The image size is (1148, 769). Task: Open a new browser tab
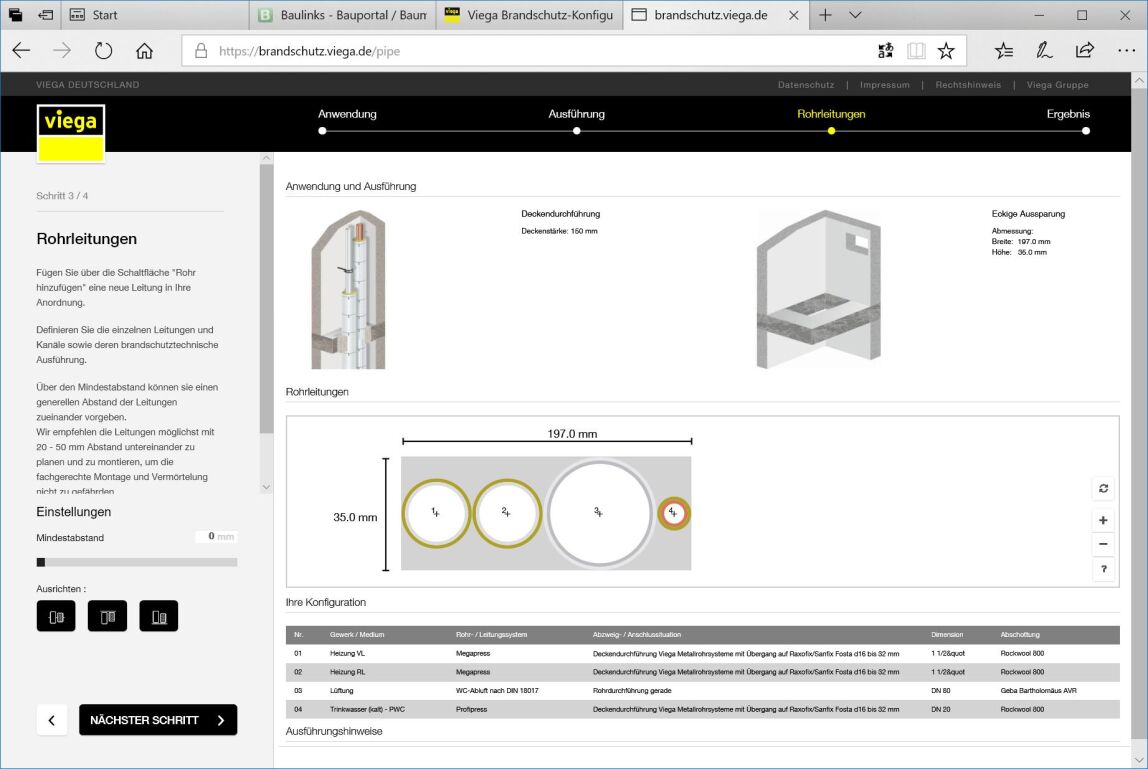click(825, 15)
